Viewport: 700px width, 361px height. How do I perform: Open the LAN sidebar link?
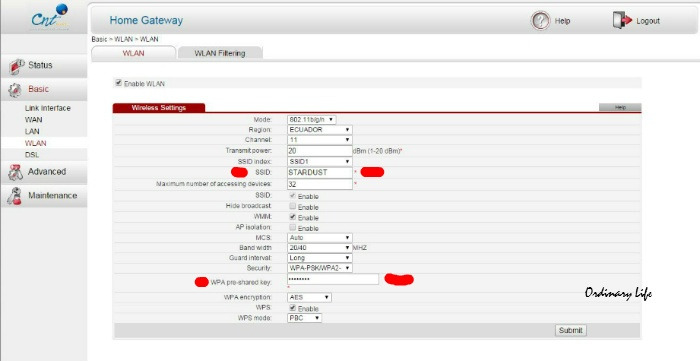pyautogui.click(x=32, y=132)
